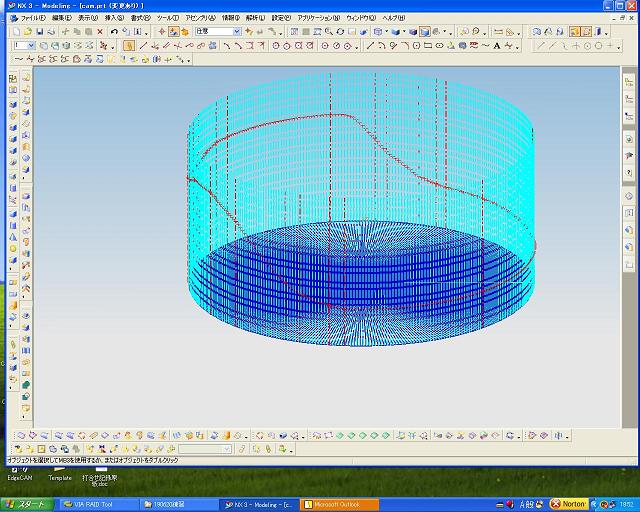Select the Text 'A' annotation tool
The width and height of the screenshot is (640, 512).
point(498,45)
